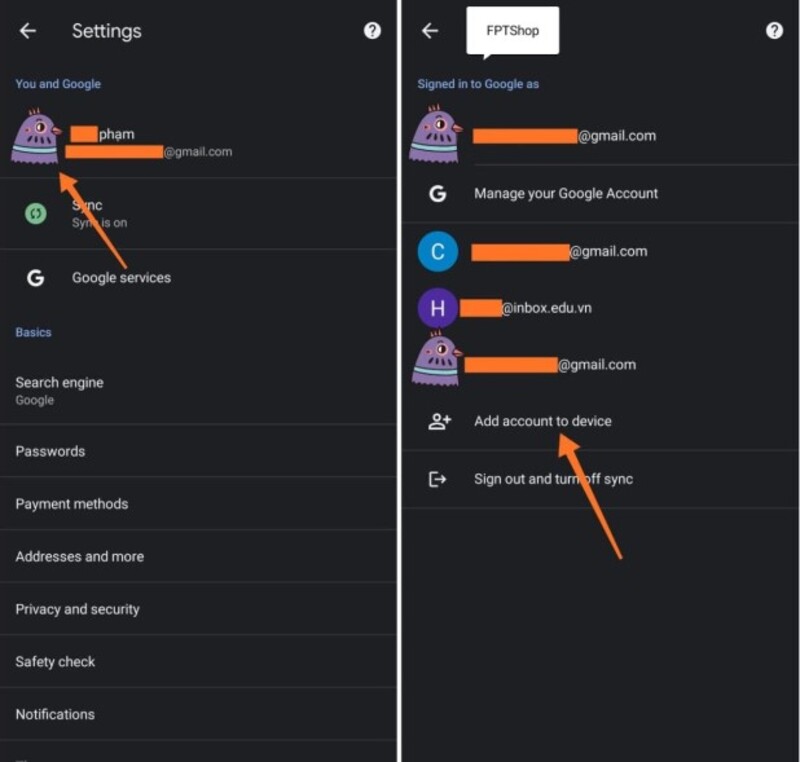This screenshot has width=800, height=762.
Task: Open help on the account screen
Action: [774, 31]
